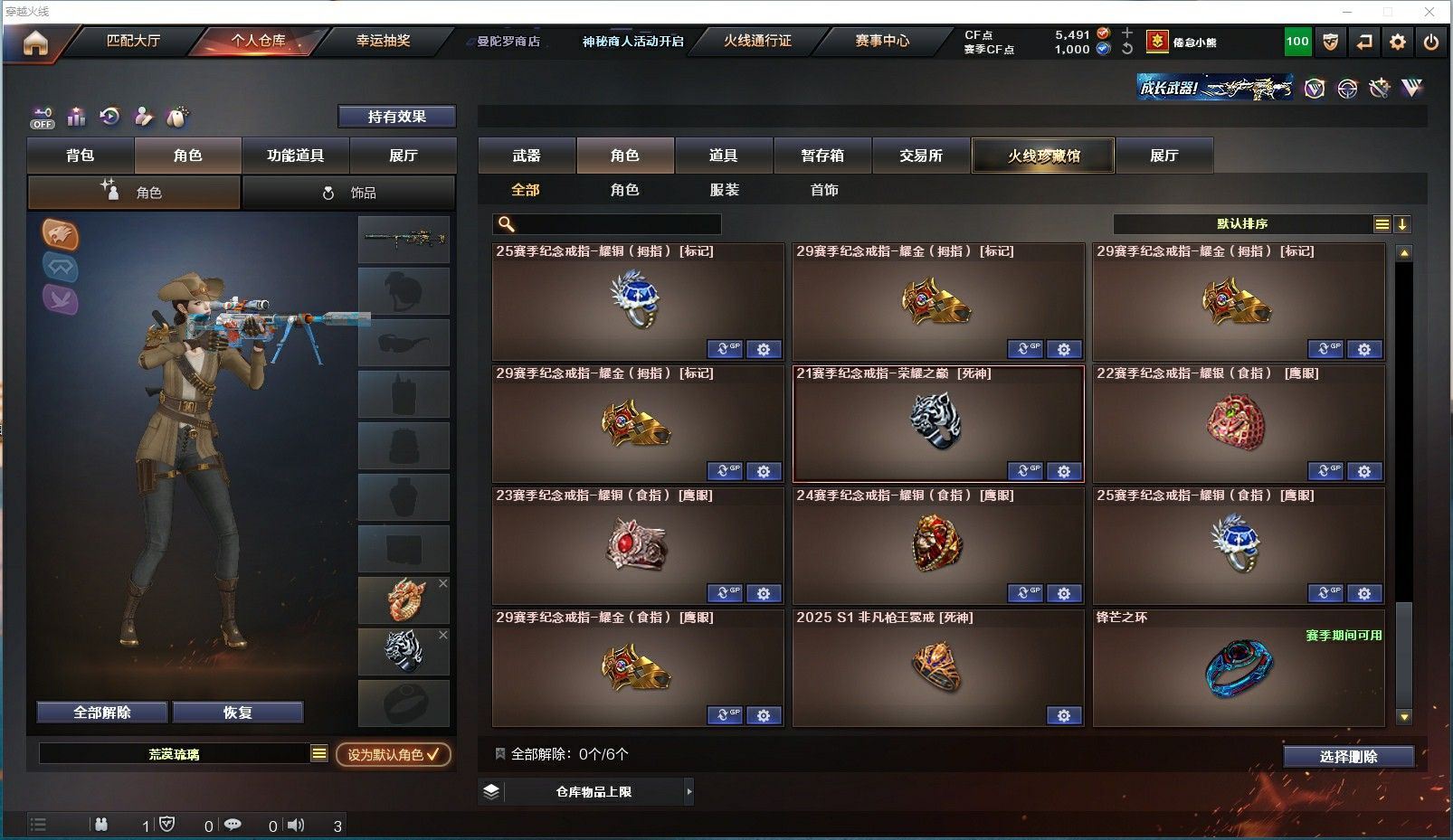Toggle sort direction arrow beside 默认排序
Image resolution: width=1453 pixels, height=840 pixels.
(x=1402, y=224)
